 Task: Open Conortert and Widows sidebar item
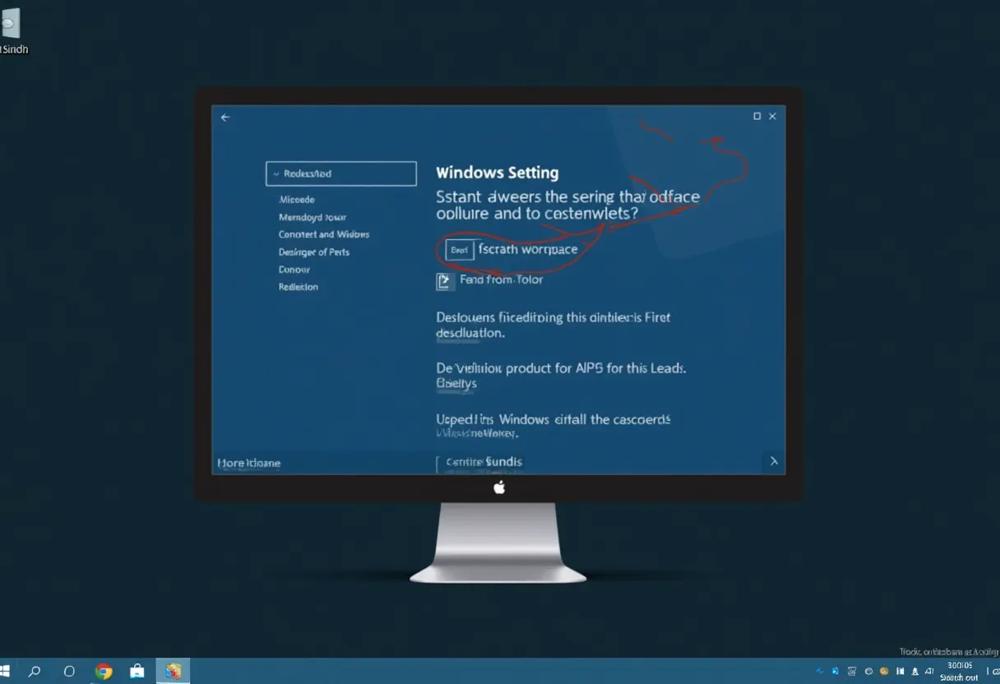point(324,235)
